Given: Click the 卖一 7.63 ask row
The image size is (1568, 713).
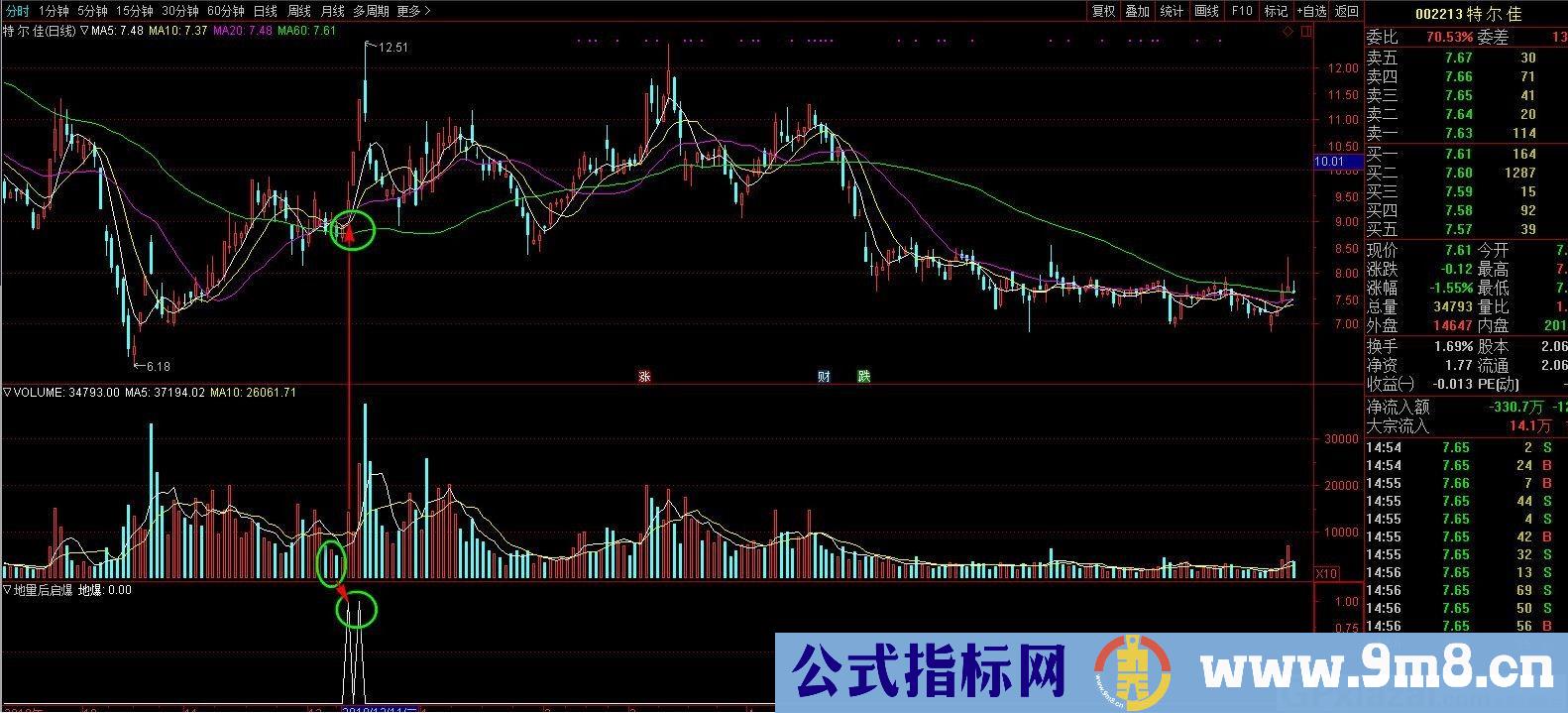Looking at the screenshot, I should point(1466,133).
